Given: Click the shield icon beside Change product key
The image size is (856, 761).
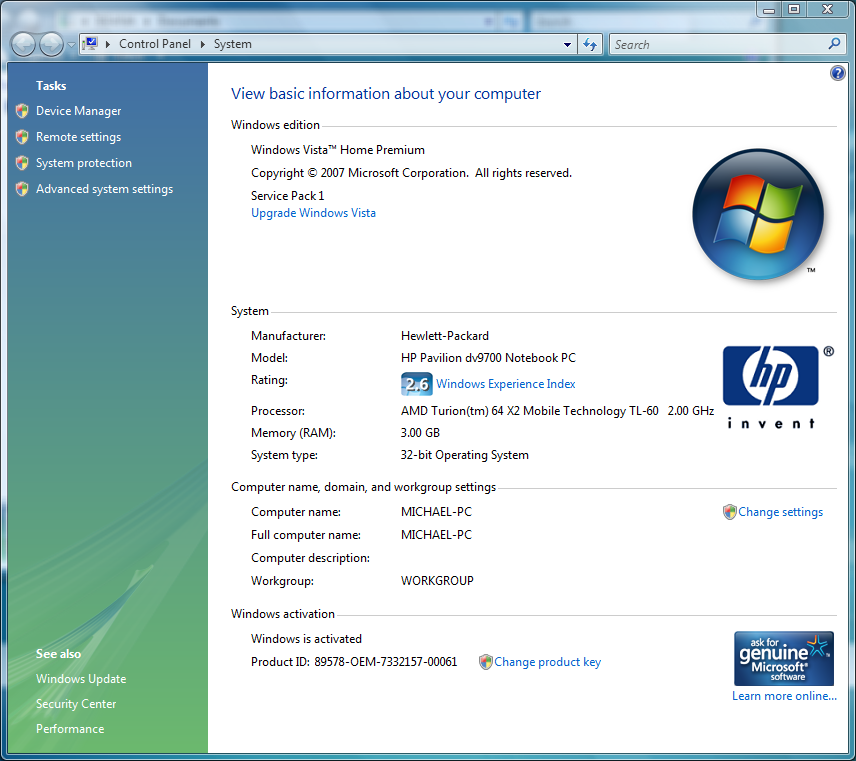Looking at the screenshot, I should [485, 662].
